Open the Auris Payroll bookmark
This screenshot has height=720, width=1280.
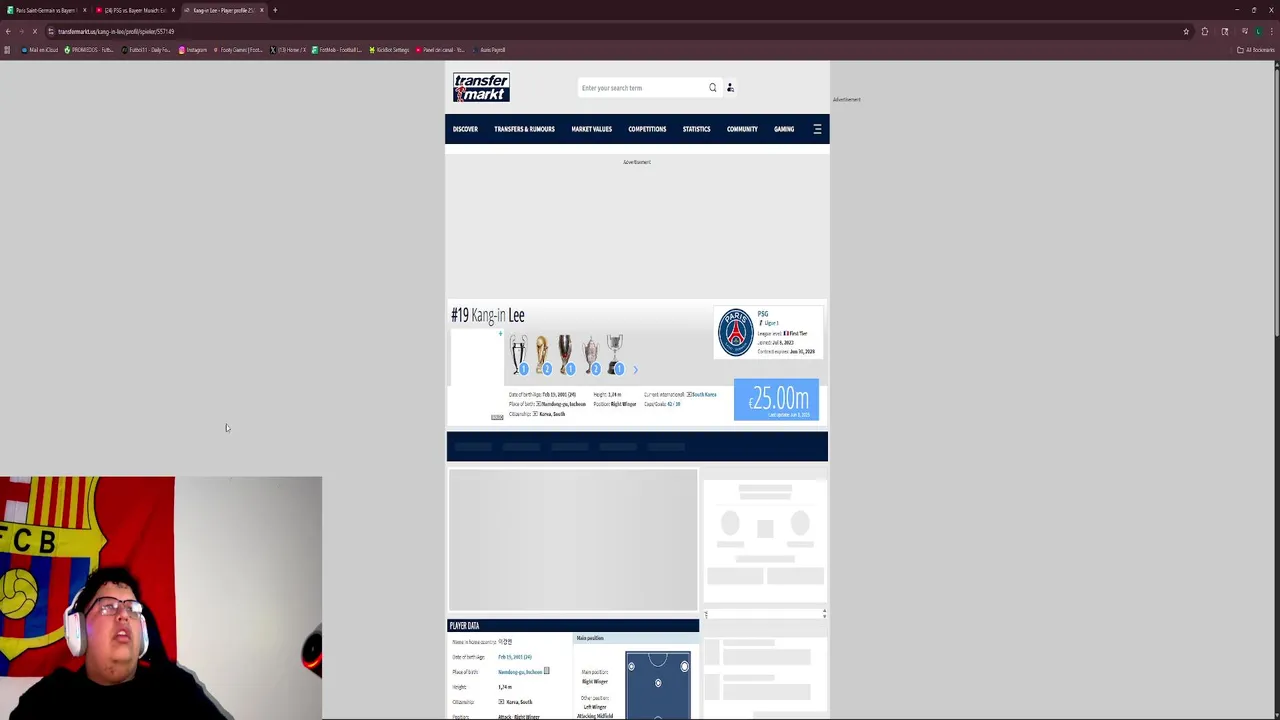[x=490, y=50]
